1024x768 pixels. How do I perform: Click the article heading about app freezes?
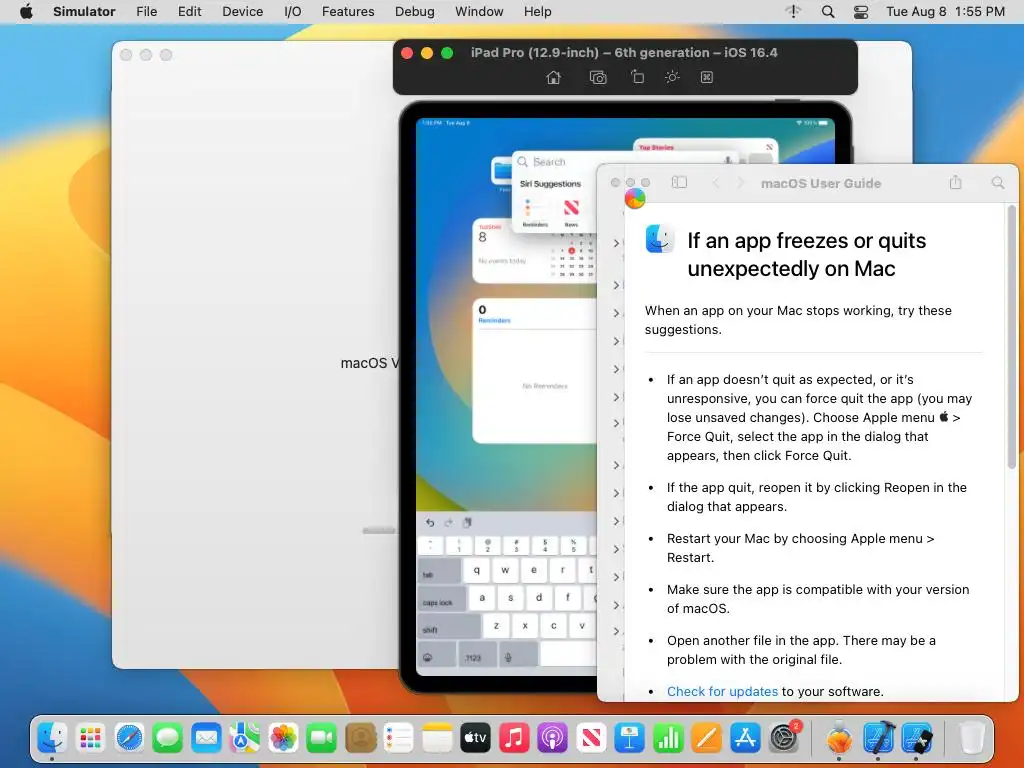(807, 255)
